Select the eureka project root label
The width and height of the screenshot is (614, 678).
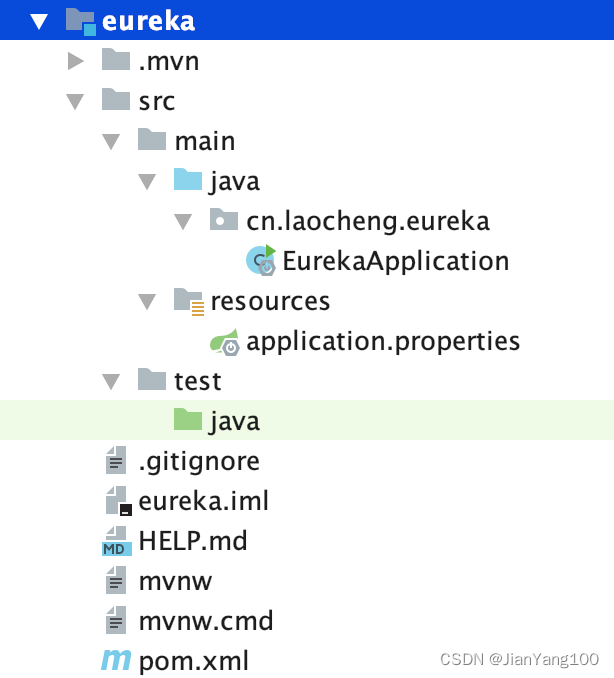click(148, 21)
